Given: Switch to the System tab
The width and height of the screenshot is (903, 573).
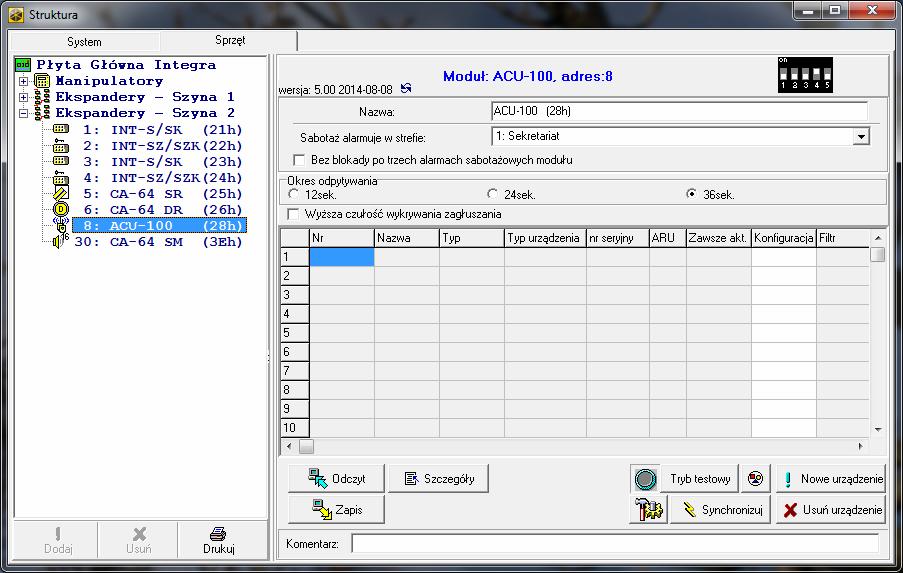Looking at the screenshot, I should pos(84,42).
